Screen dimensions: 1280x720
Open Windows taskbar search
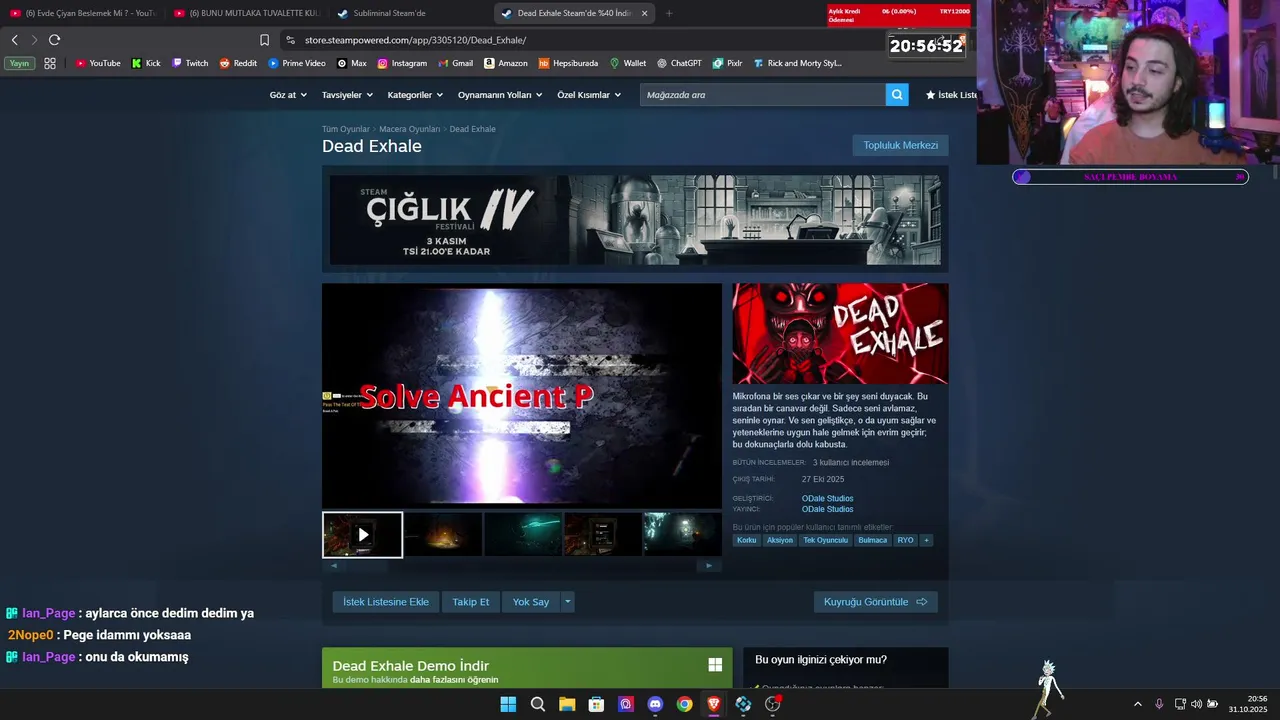coord(537,704)
